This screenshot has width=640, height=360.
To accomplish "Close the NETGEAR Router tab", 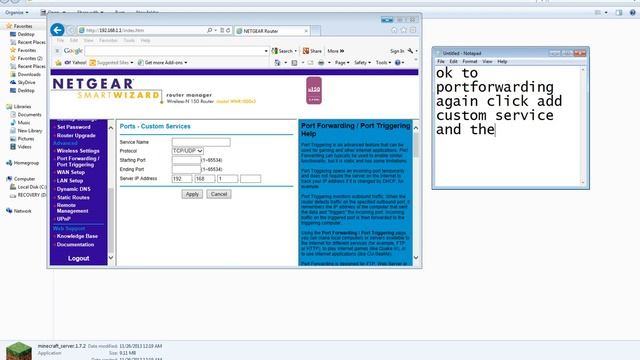I will (x=306, y=31).
